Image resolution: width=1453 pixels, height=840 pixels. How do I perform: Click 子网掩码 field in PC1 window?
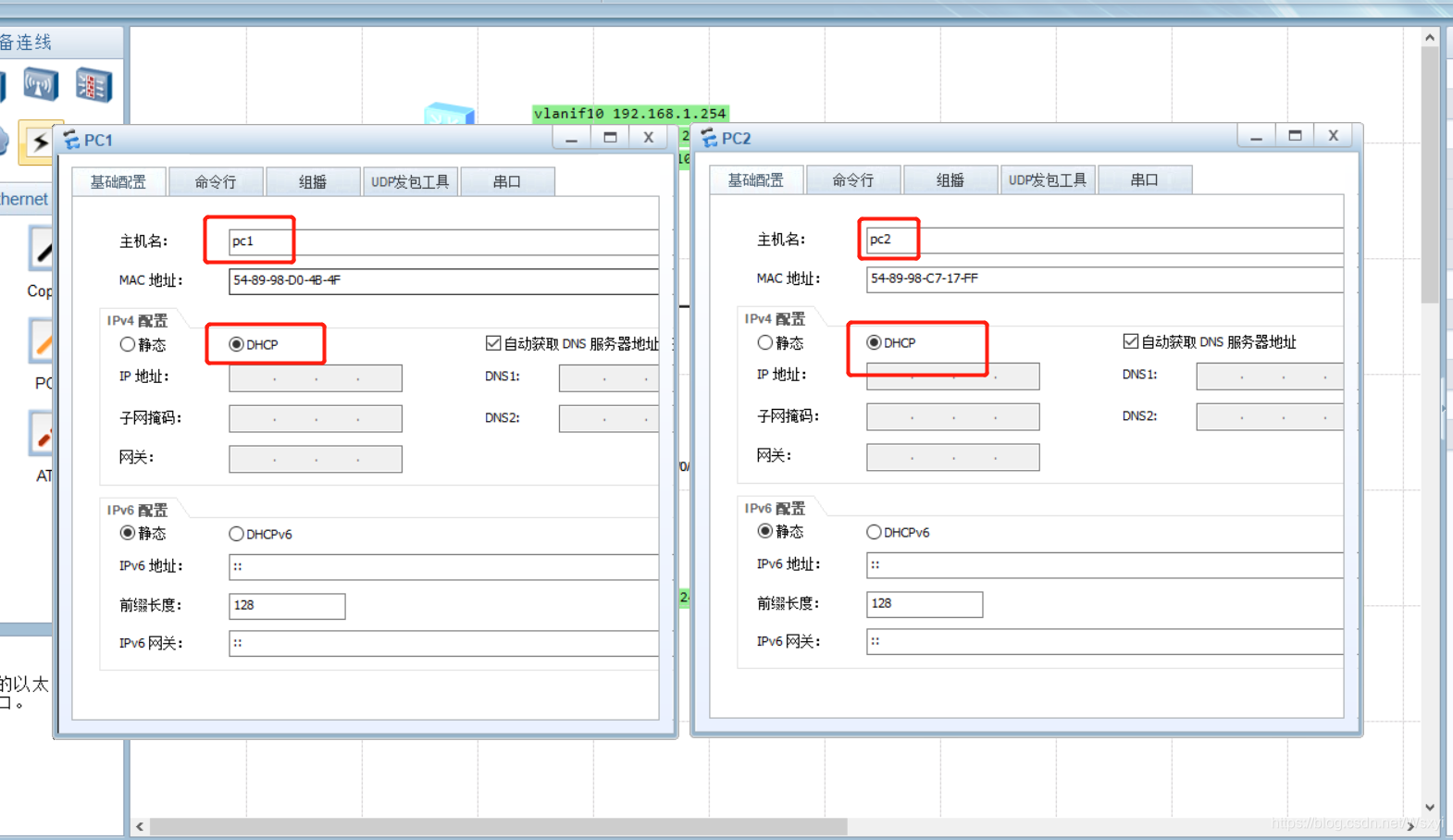point(316,418)
